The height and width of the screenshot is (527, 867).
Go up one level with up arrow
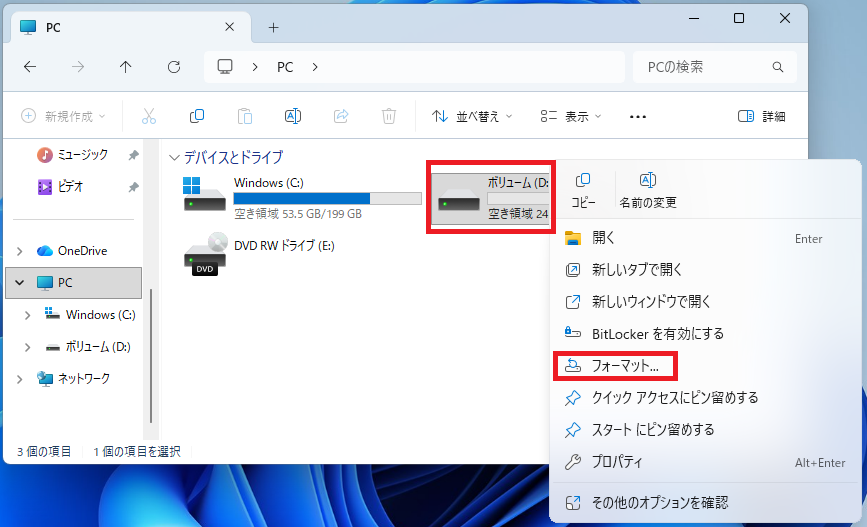[x=126, y=67]
